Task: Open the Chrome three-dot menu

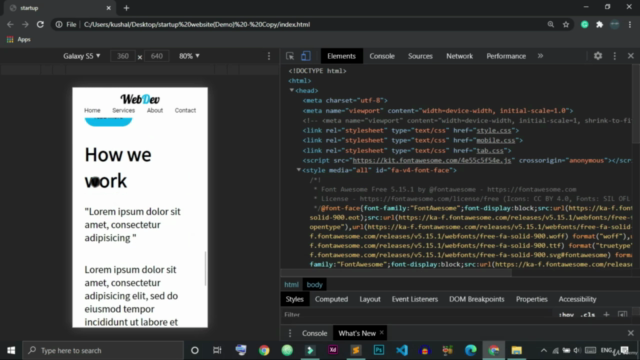Action: click(x=630, y=24)
